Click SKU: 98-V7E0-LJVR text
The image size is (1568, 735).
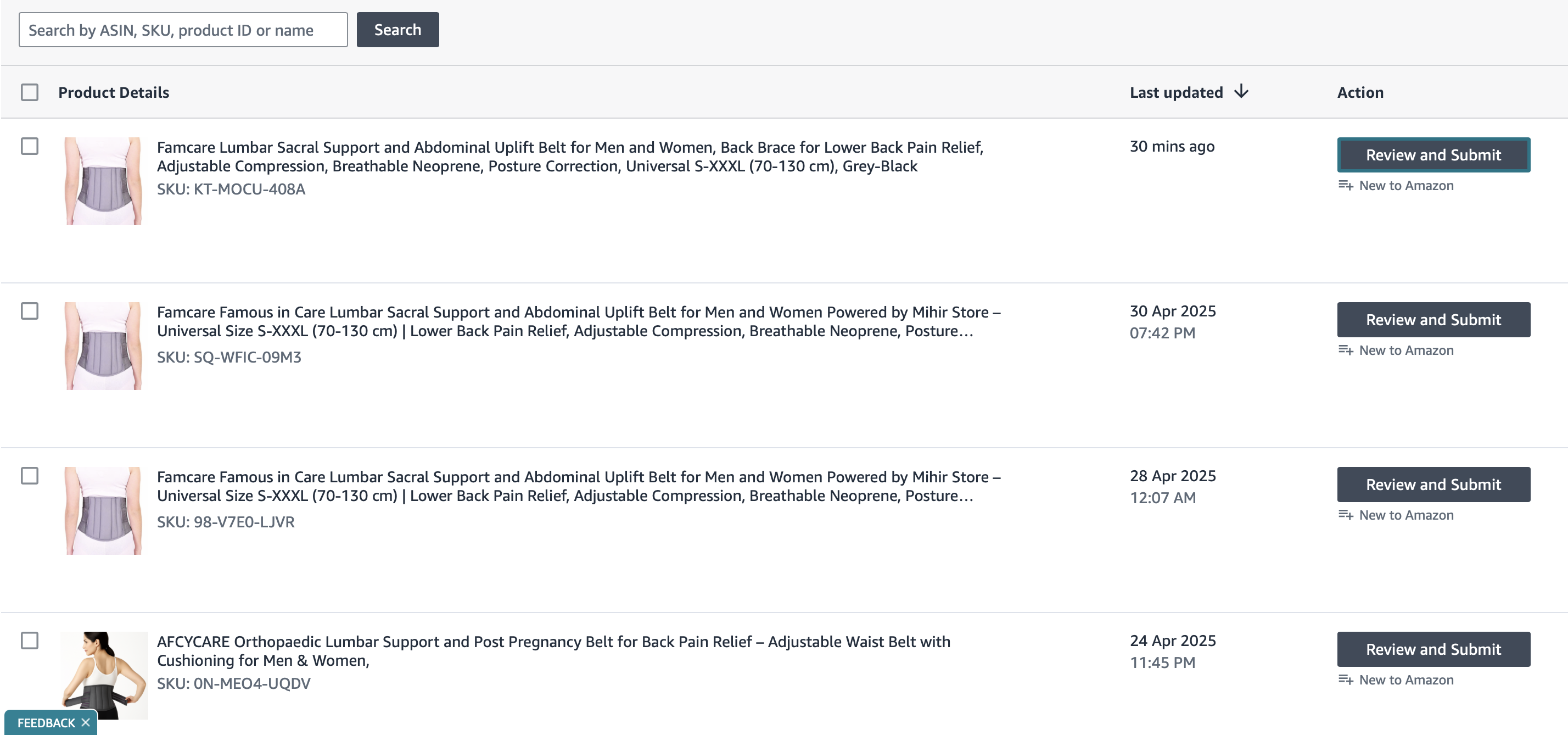point(226,522)
